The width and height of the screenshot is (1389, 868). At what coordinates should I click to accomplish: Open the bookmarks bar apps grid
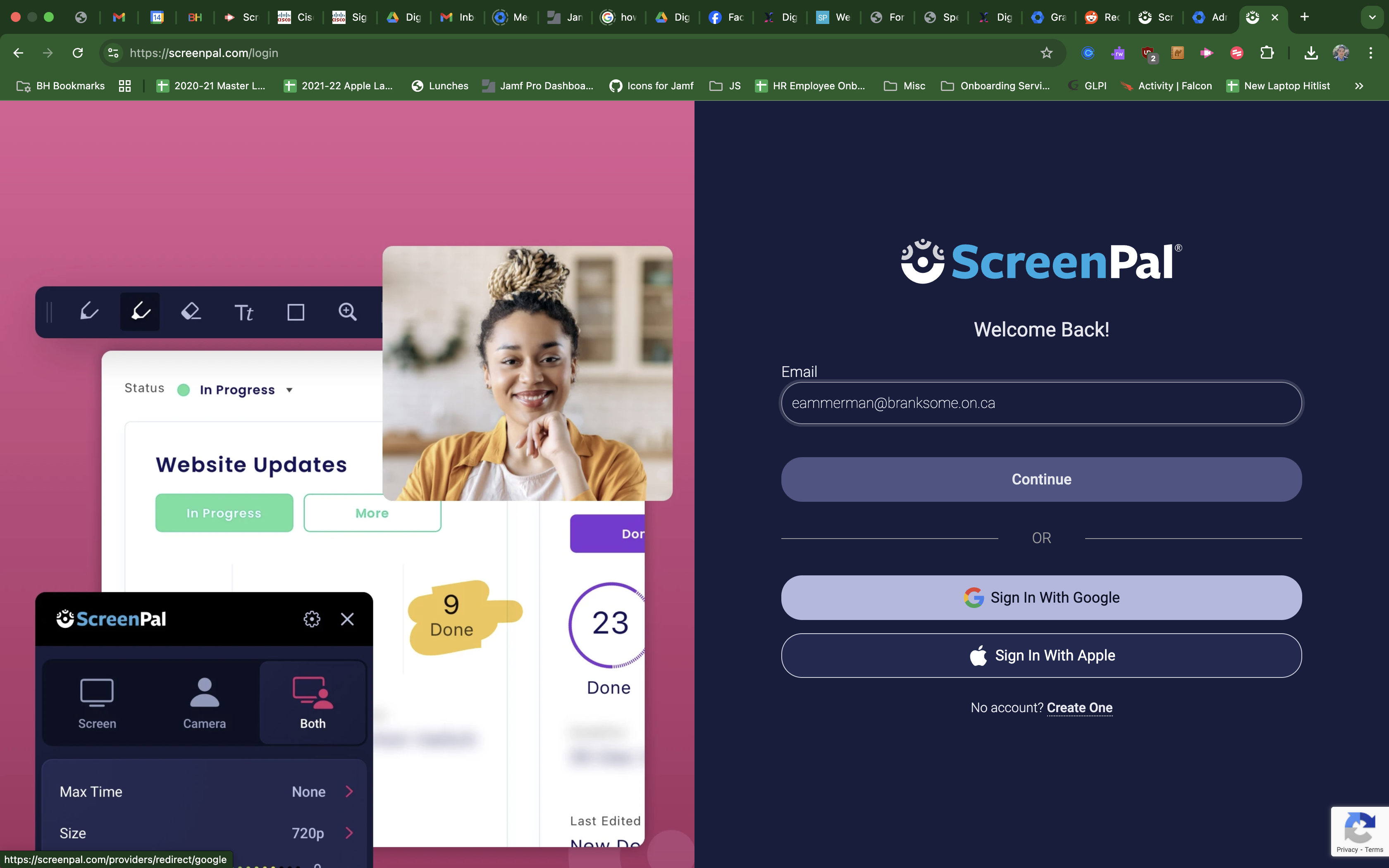click(x=124, y=86)
